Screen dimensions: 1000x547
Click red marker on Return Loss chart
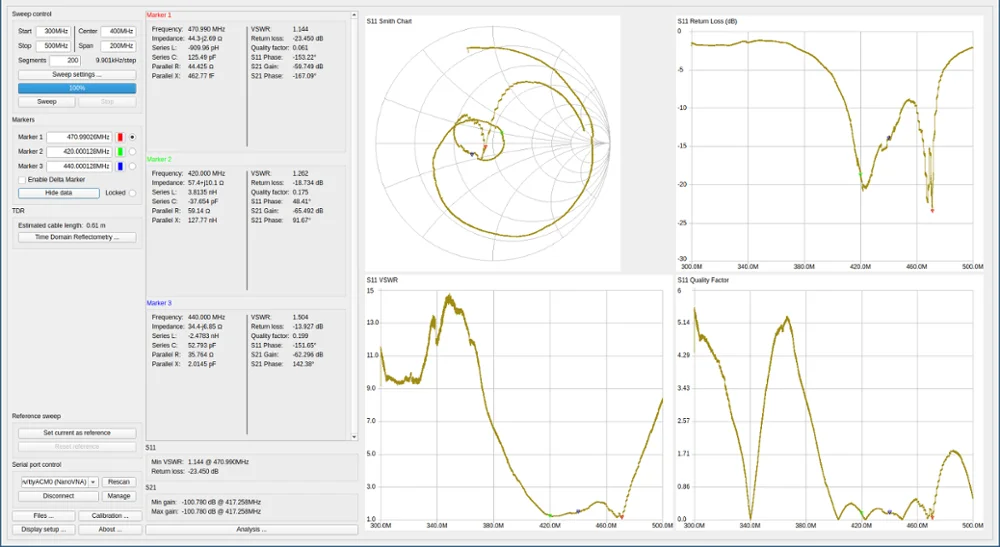pyautogui.click(x=932, y=210)
